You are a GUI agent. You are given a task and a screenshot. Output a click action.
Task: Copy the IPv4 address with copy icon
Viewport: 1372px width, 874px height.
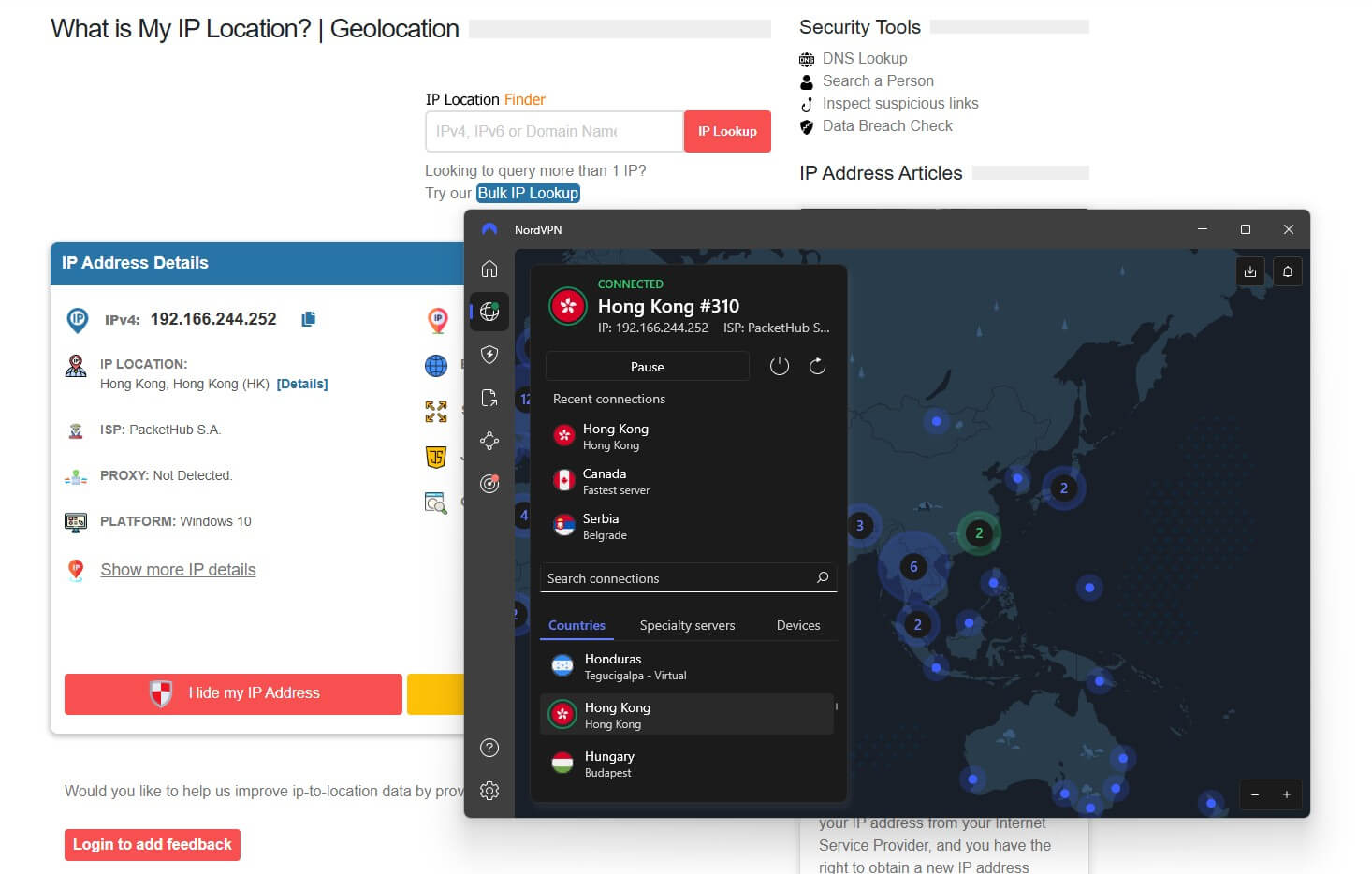click(x=309, y=319)
